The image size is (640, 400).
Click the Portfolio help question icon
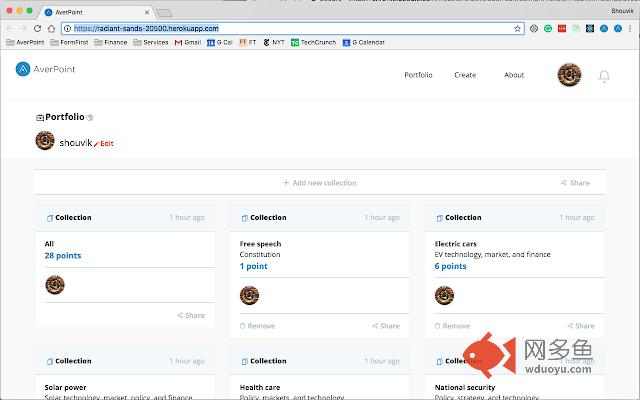click(x=90, y=117)
